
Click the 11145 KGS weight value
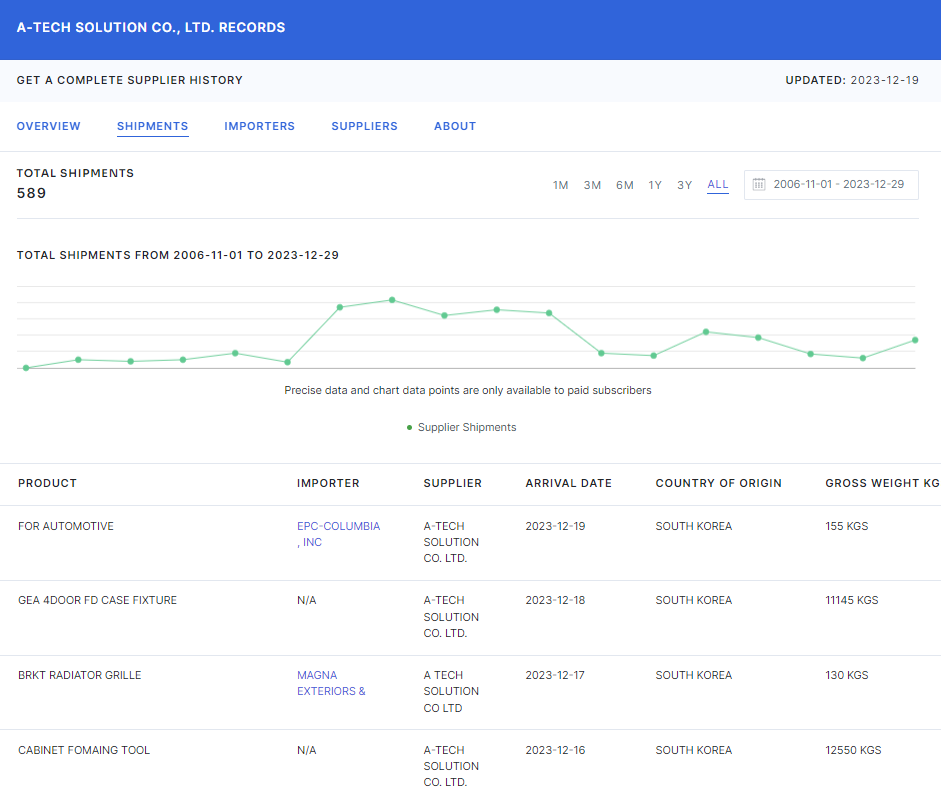852,600
